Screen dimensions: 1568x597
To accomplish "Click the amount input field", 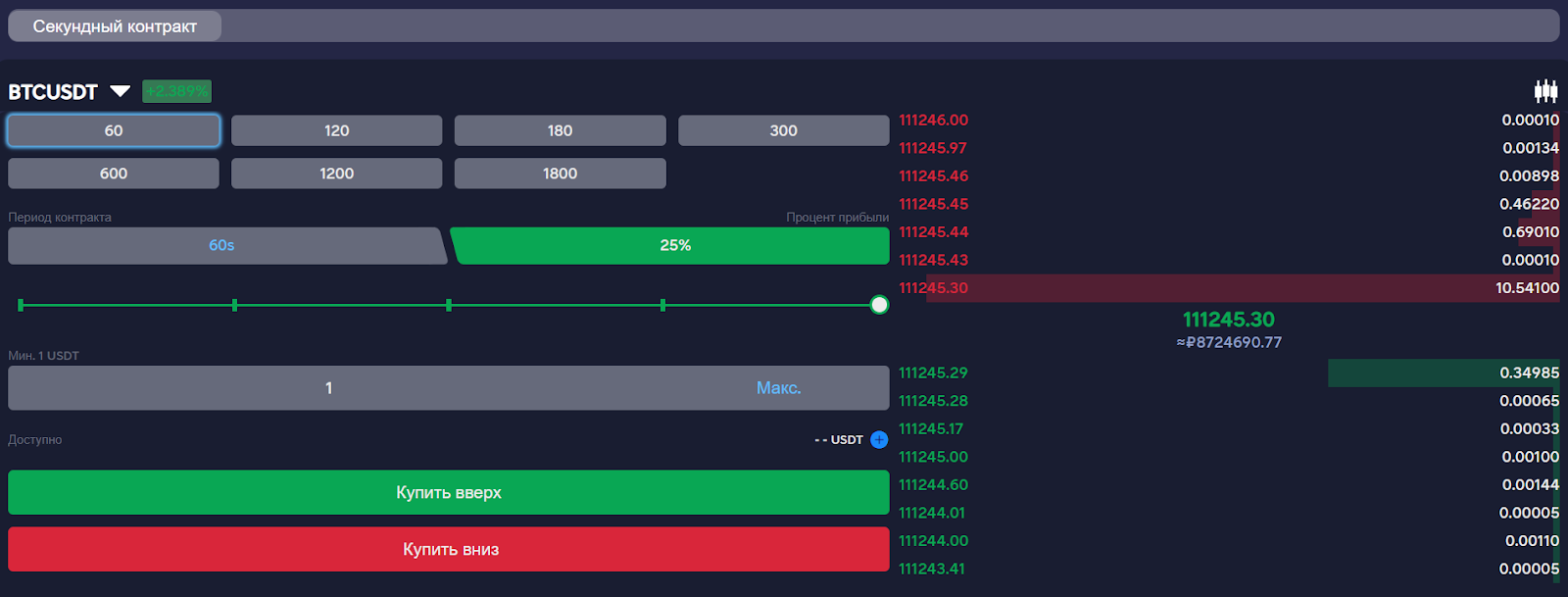I will click(328, 388).
